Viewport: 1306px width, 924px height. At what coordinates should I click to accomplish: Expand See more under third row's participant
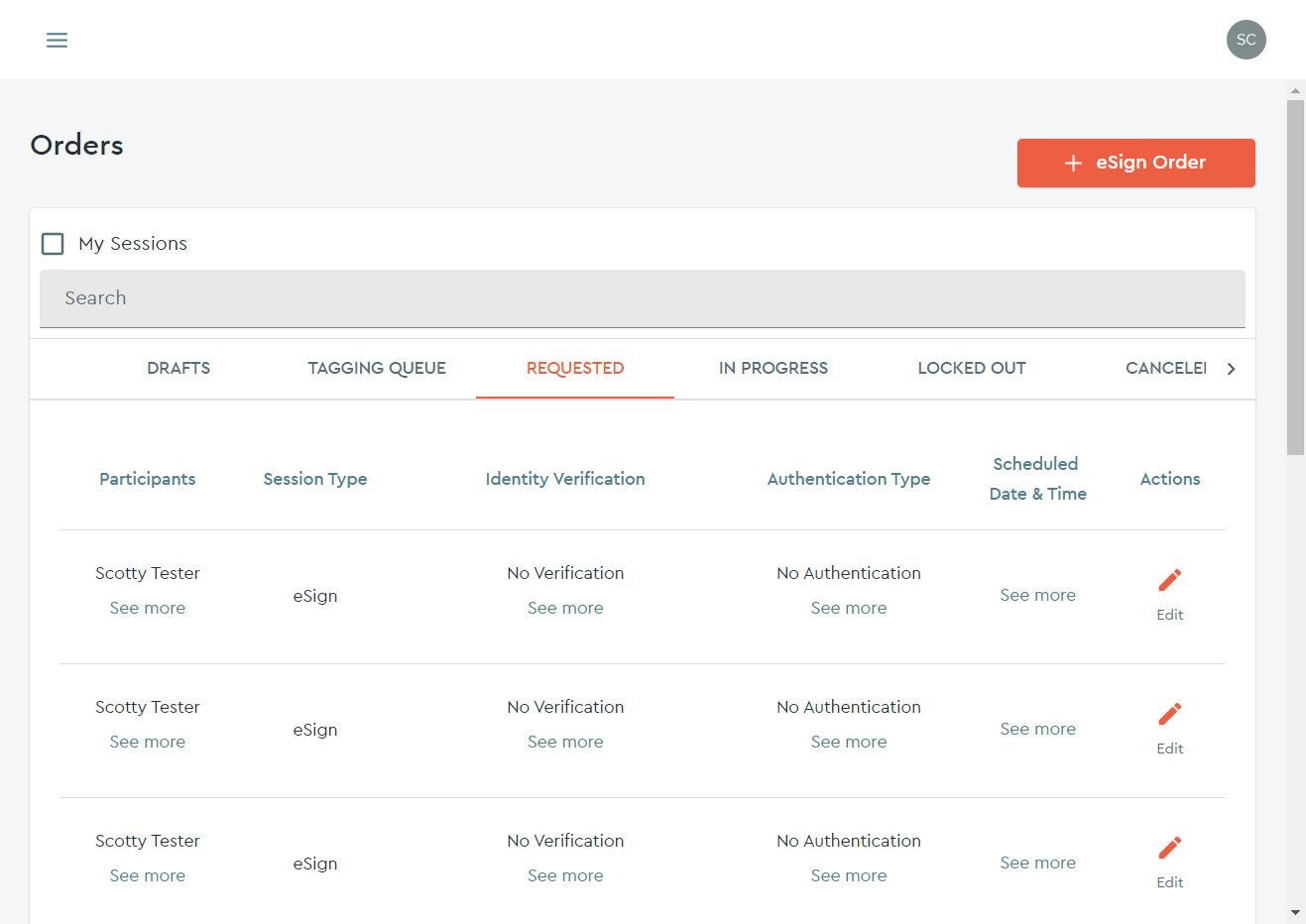[x=148, y=875]
